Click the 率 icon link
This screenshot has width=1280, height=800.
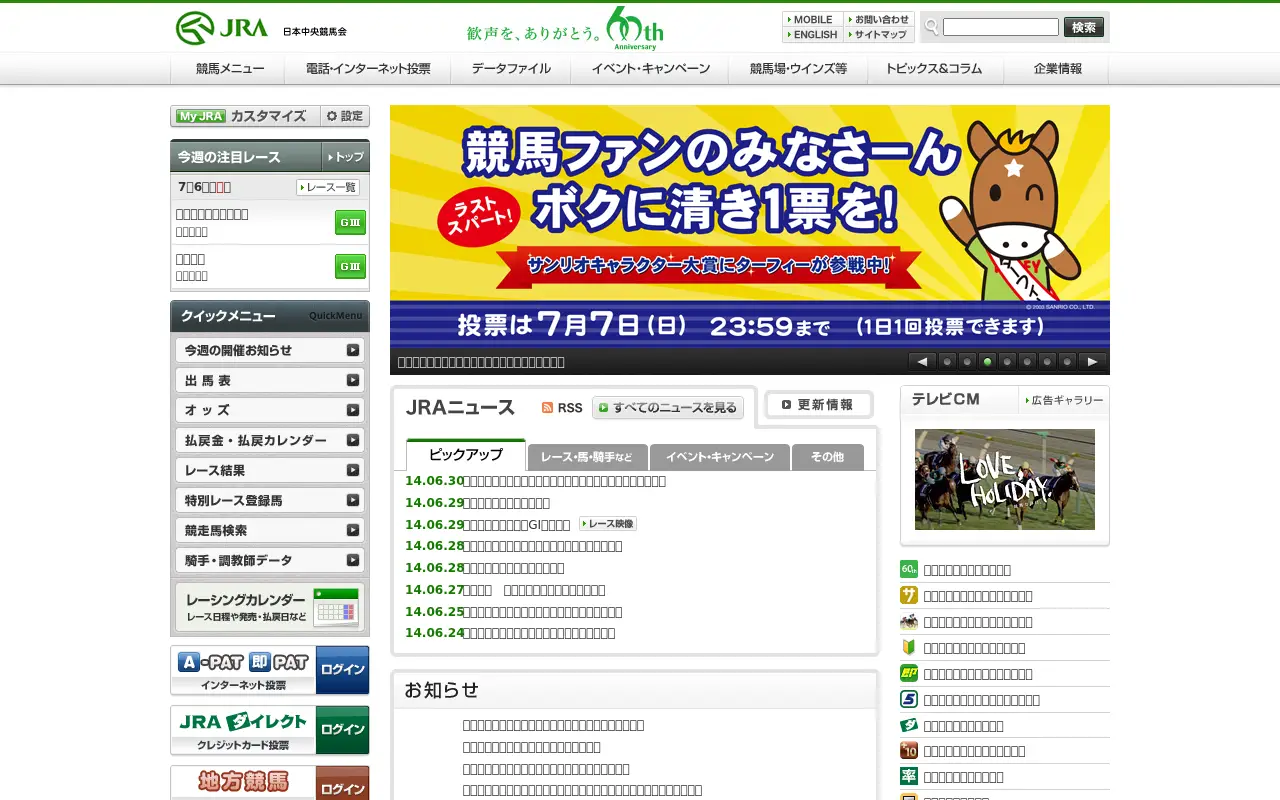909,776
